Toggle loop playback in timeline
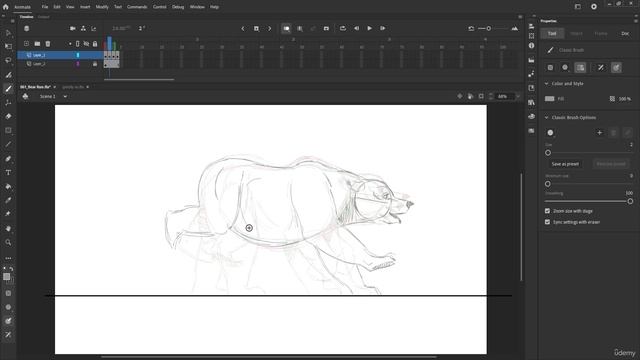Screen dimensions: 640x360 (343, 29)
